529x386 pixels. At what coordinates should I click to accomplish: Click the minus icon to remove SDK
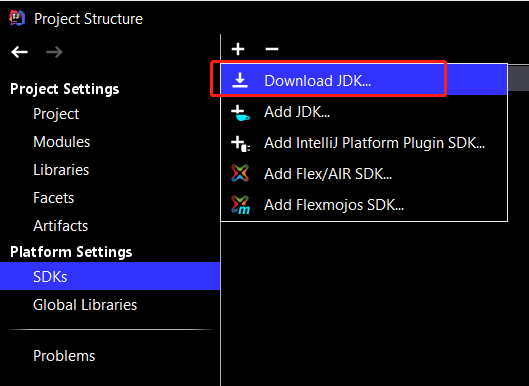272,49
